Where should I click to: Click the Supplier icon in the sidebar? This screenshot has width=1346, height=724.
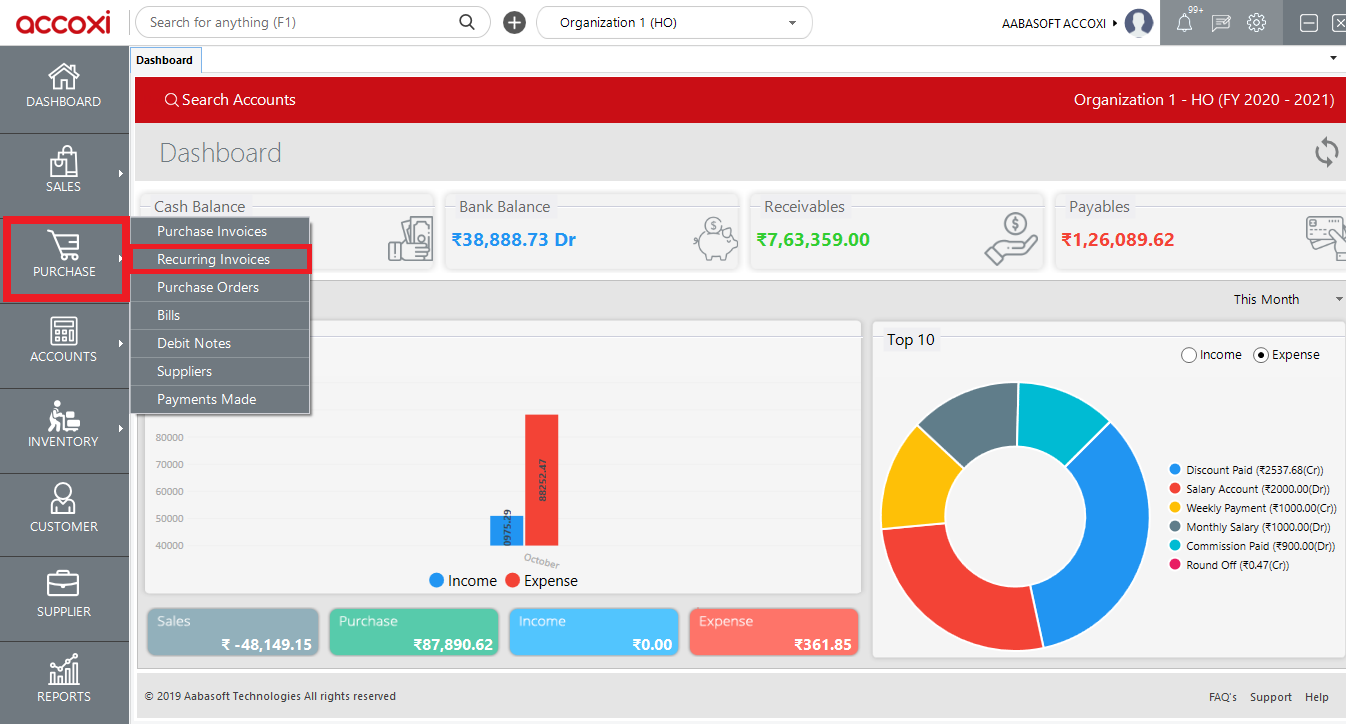click(x=63, y=598)
